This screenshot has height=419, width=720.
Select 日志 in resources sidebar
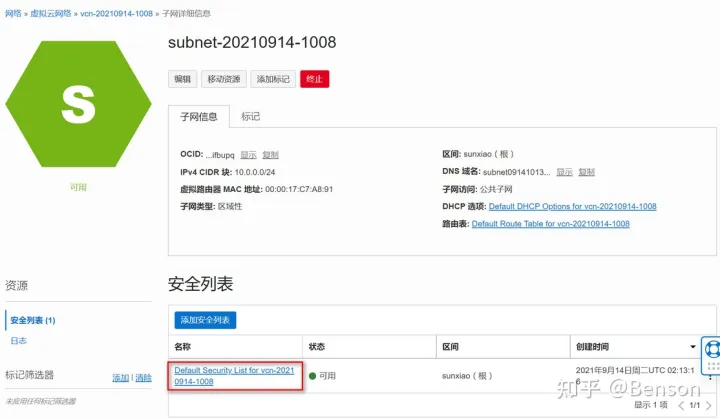[19, 340]
